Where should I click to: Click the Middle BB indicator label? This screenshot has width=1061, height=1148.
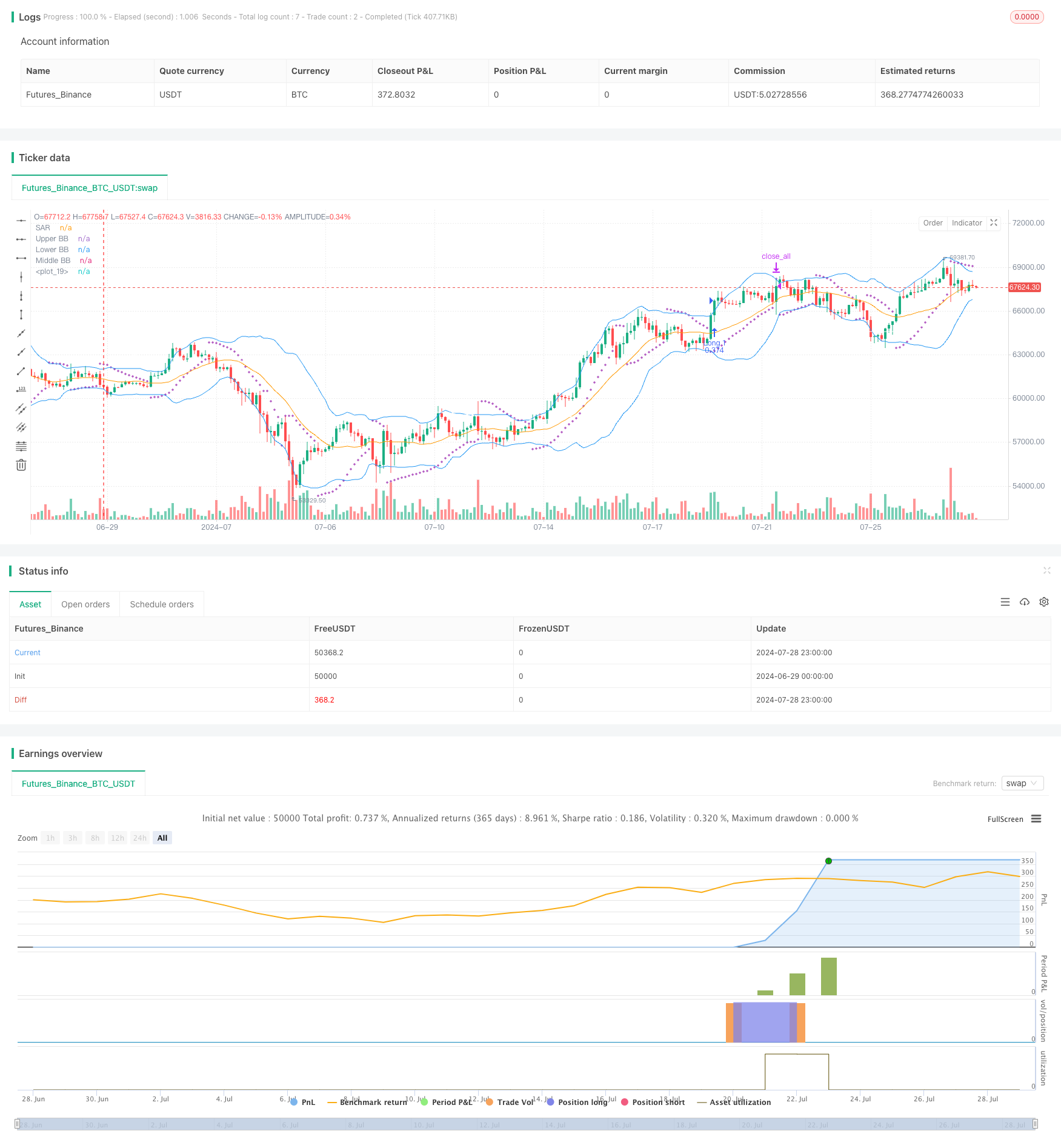point(53,261)
